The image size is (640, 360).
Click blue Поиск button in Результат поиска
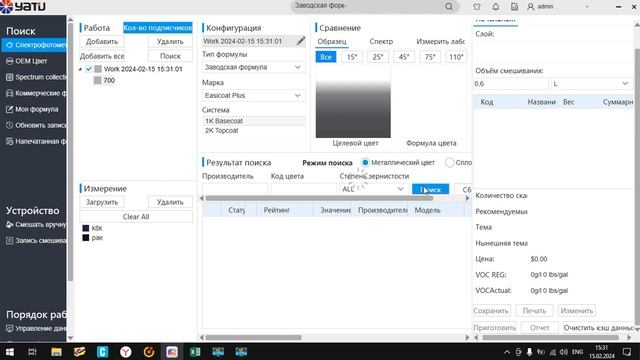(431, 189)
